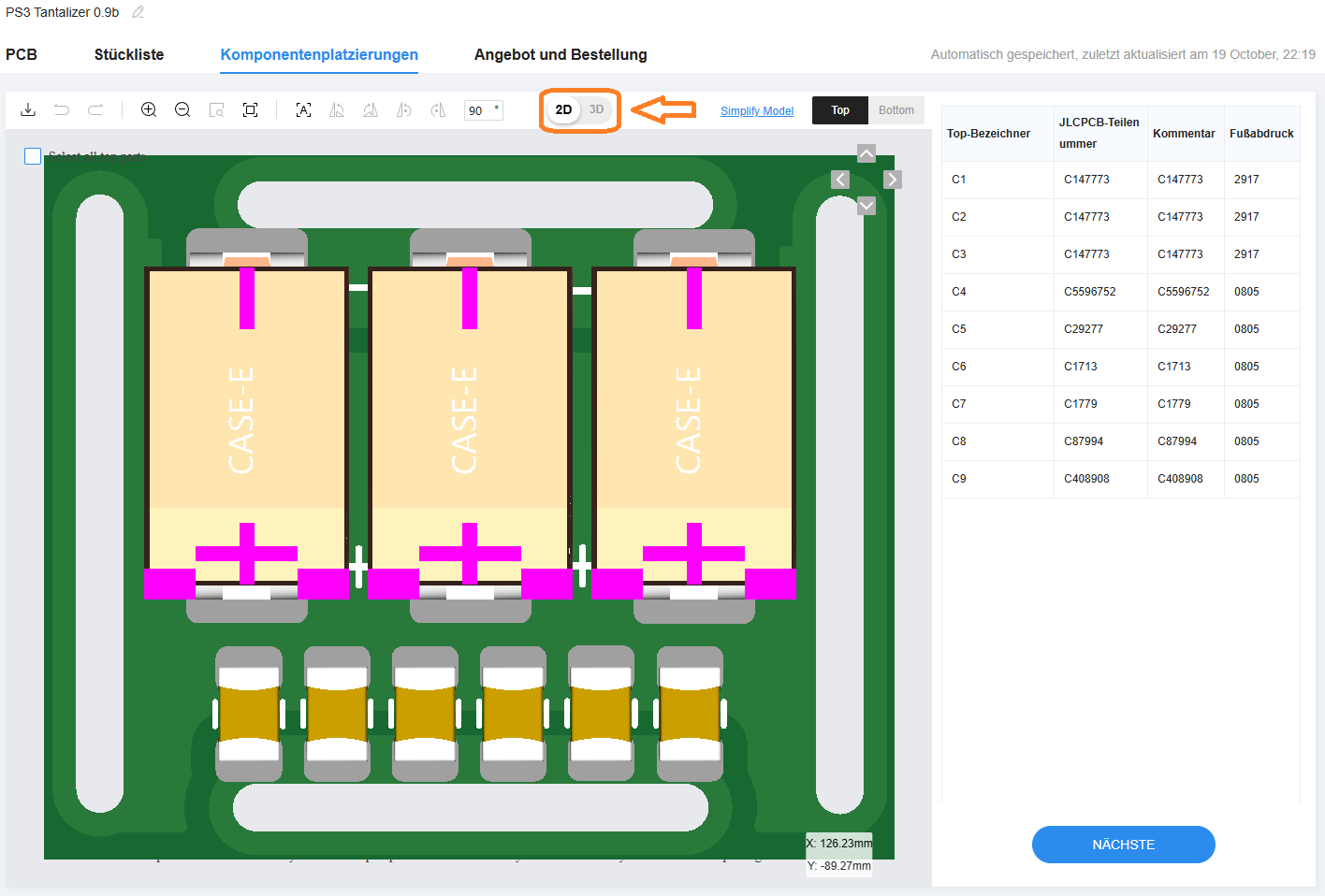Viewport: 1325px width, 896px height.
Task: Pan the board view right with the right chevron
Action: 893,180
